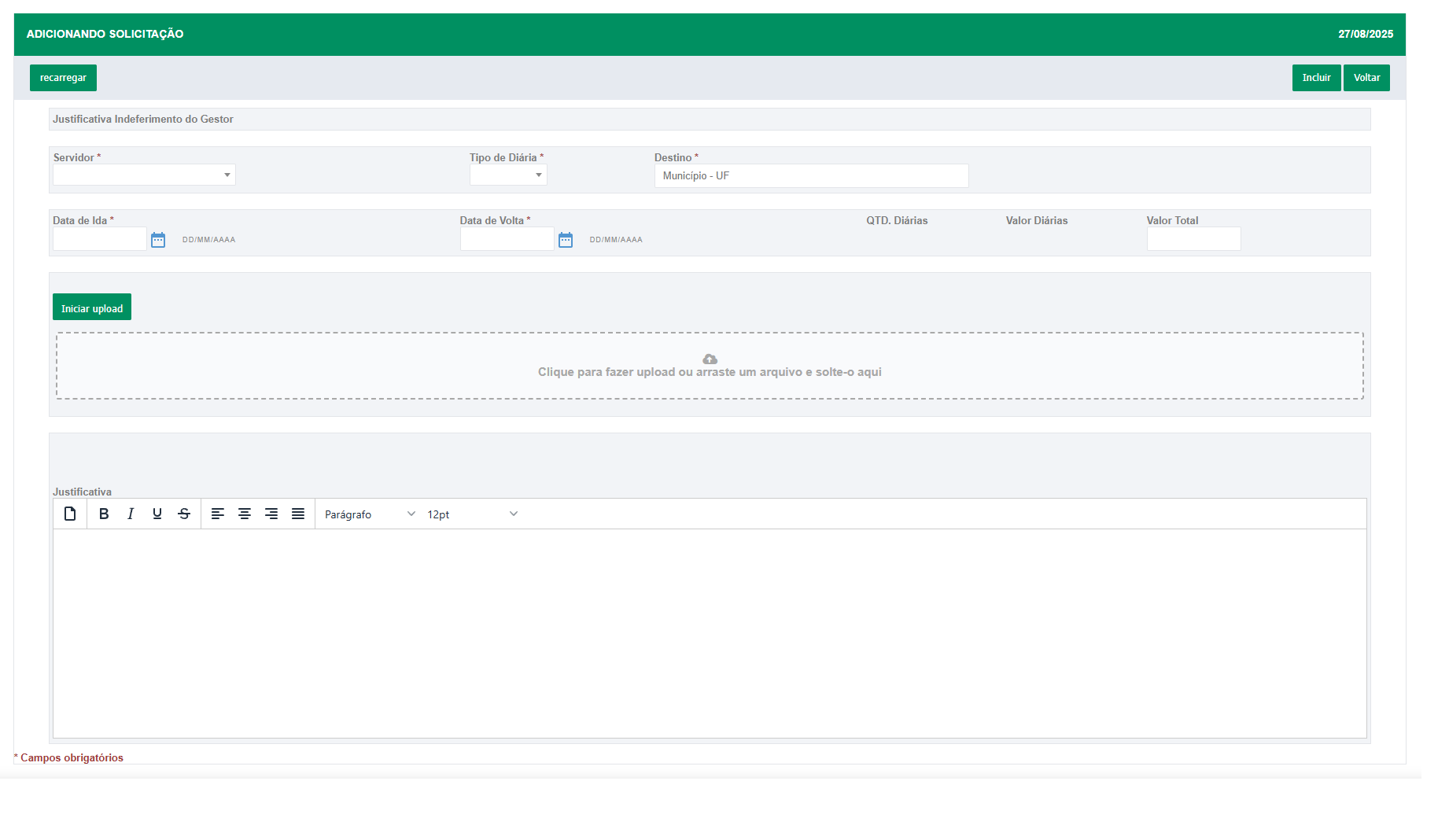Image resolution: width=1449 pixels, height=840 pixels.
Task: Click the cloud upload icon in the drop zone
Action: 710,359
